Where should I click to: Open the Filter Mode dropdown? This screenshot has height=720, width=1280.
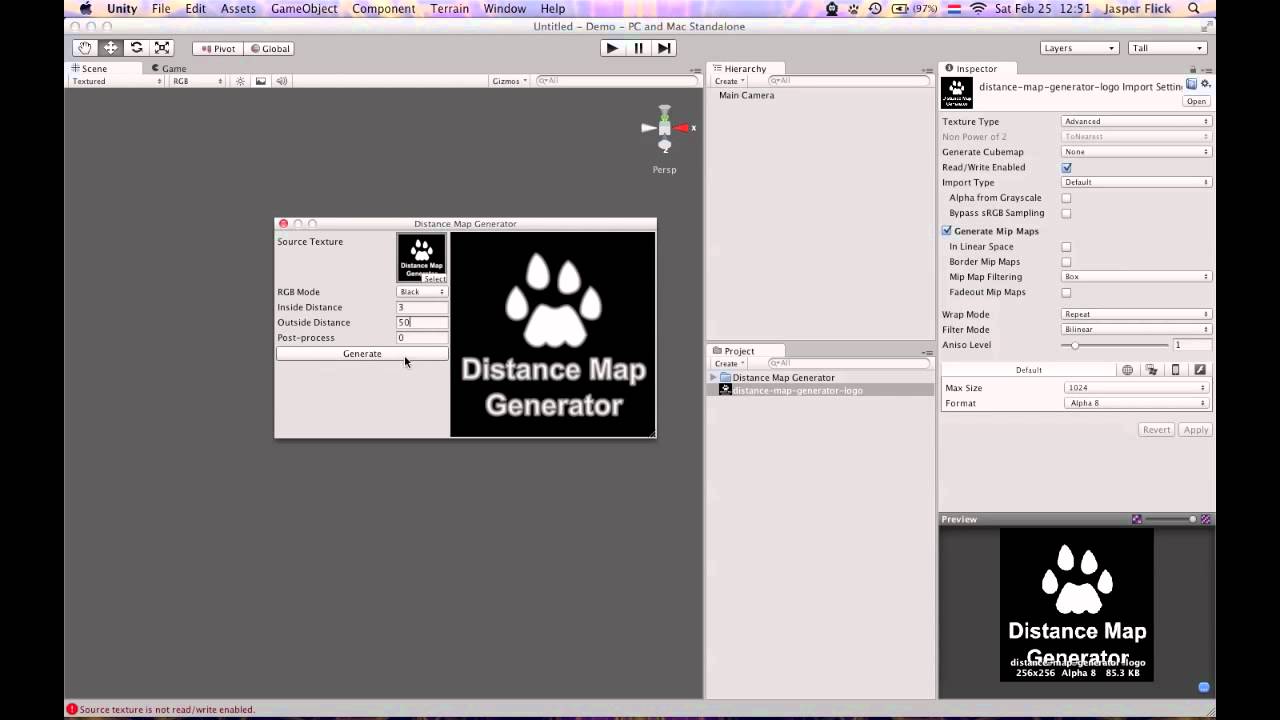[x=1136, y=329]
